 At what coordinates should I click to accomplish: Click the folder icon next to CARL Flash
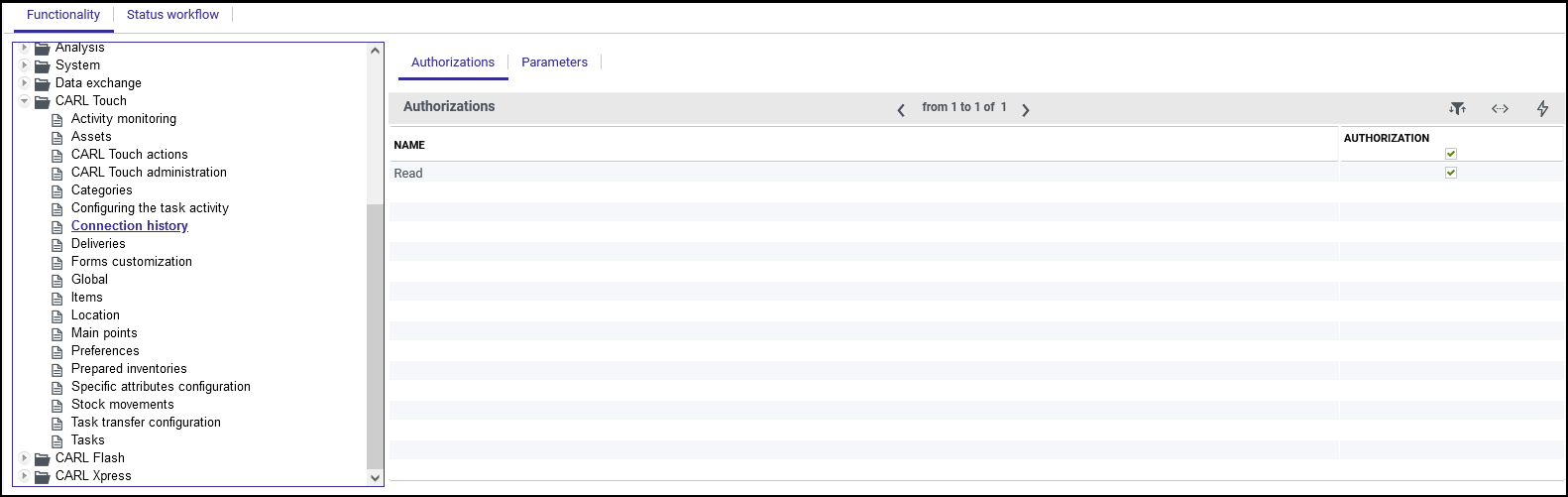click(42, 458)
